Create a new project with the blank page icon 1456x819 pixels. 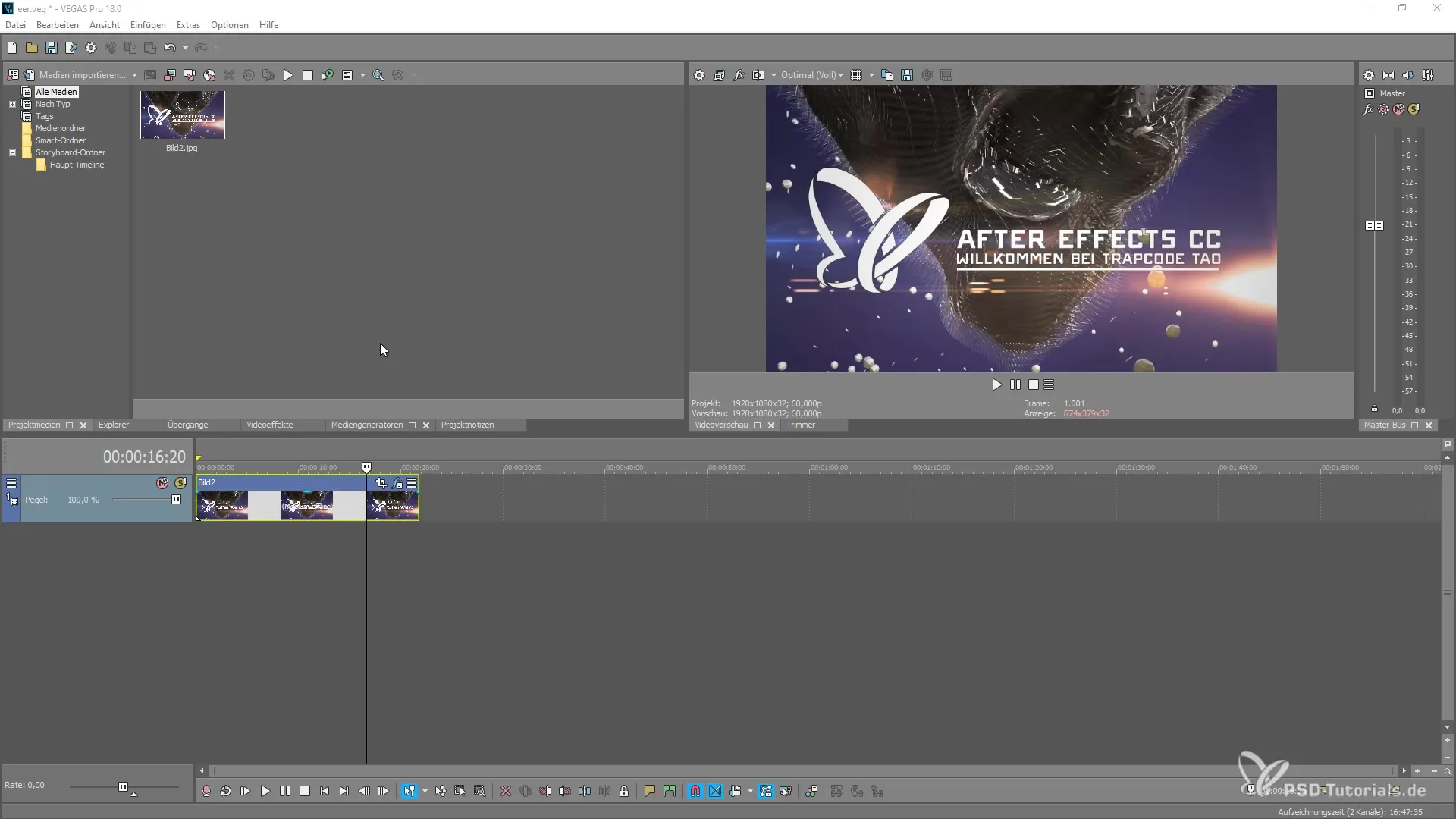(x=12, y=48)
